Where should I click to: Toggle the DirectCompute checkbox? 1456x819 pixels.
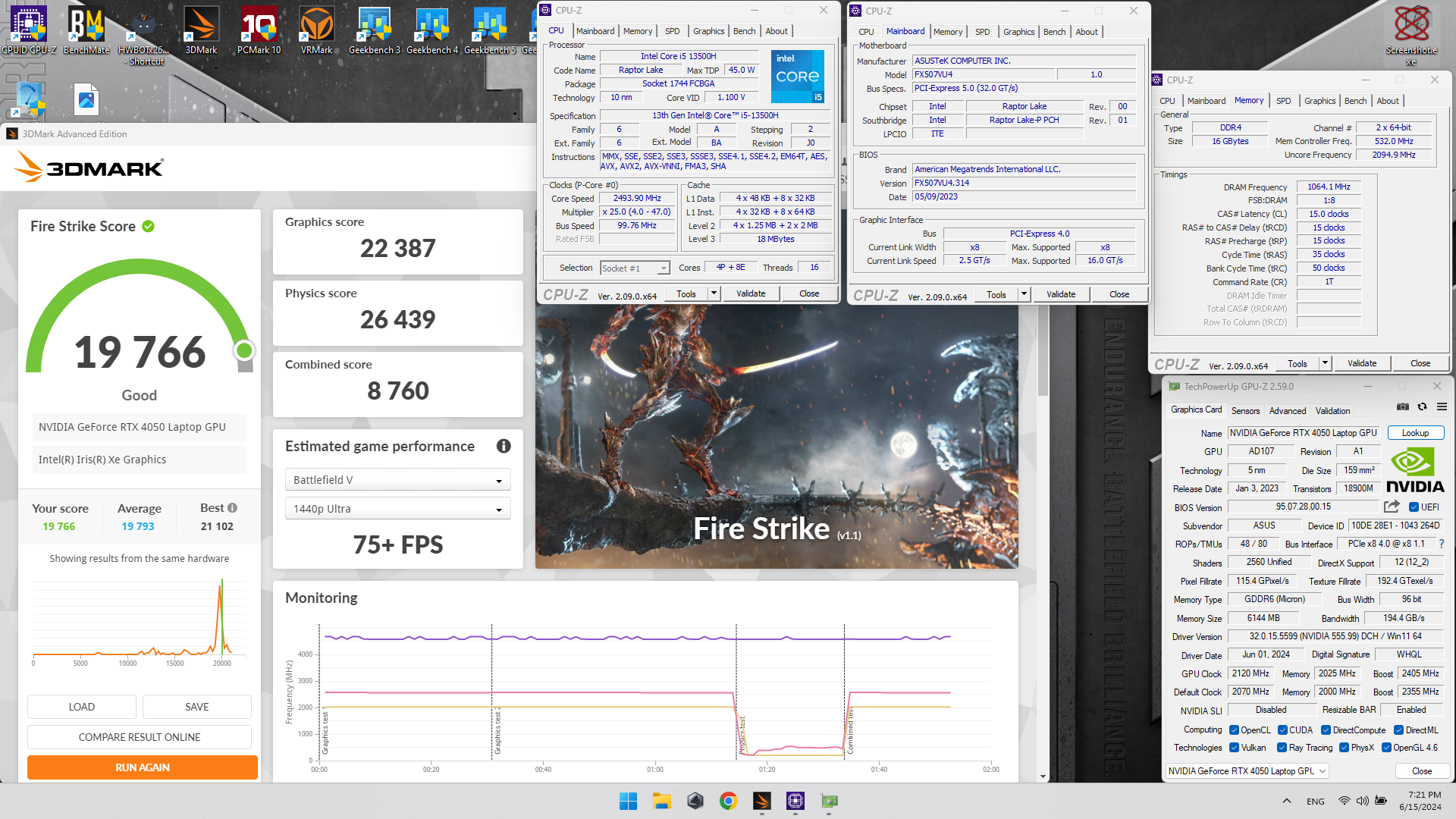[x=1326, y=730]
